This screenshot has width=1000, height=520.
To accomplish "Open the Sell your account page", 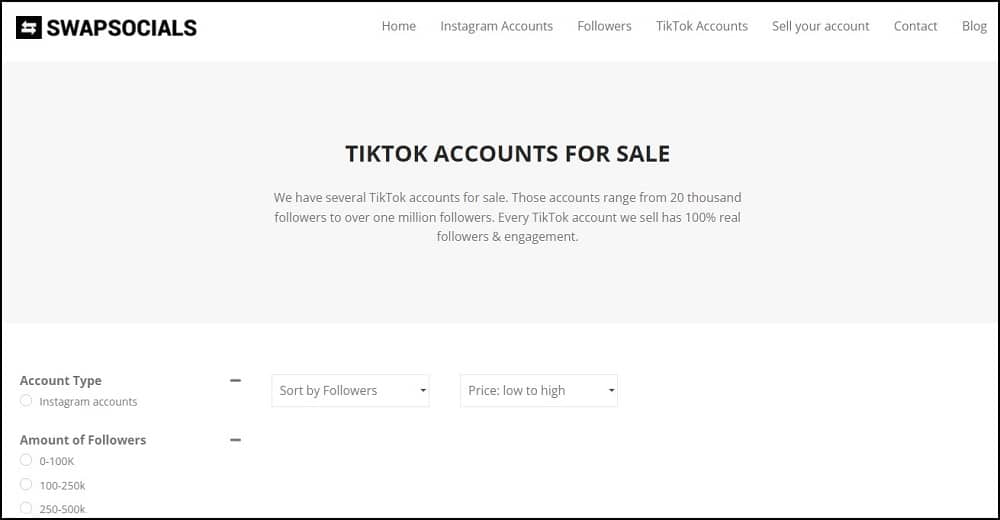I will tap(820, 26).
